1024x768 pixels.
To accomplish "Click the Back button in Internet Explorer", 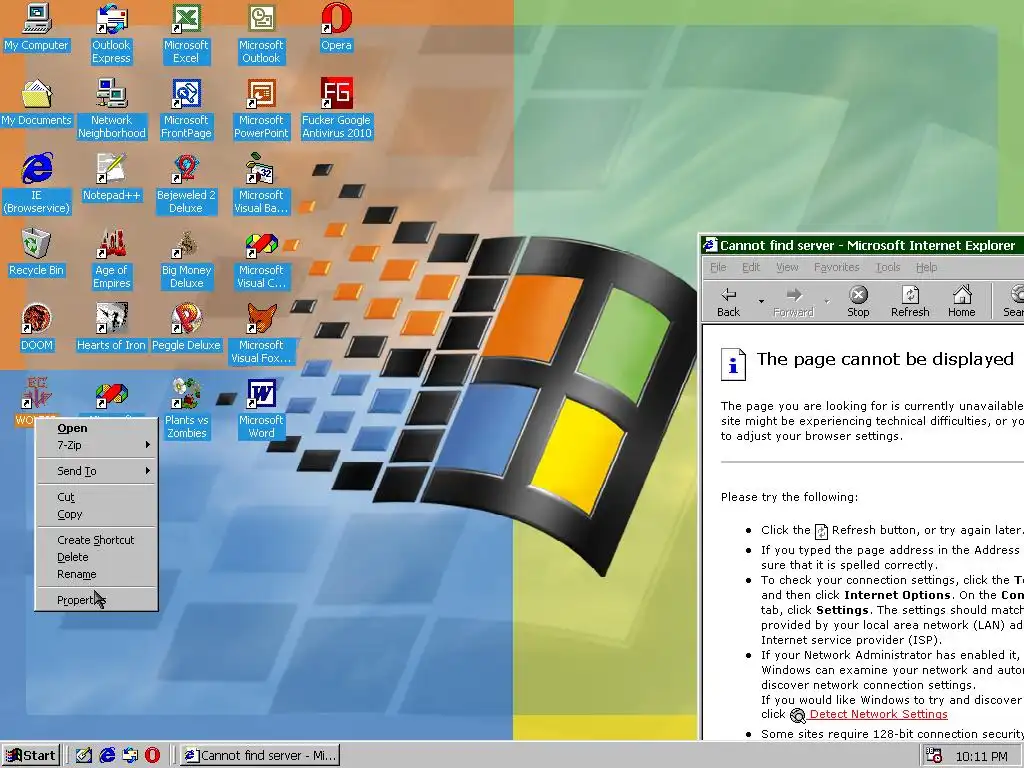I will point(729,302).
